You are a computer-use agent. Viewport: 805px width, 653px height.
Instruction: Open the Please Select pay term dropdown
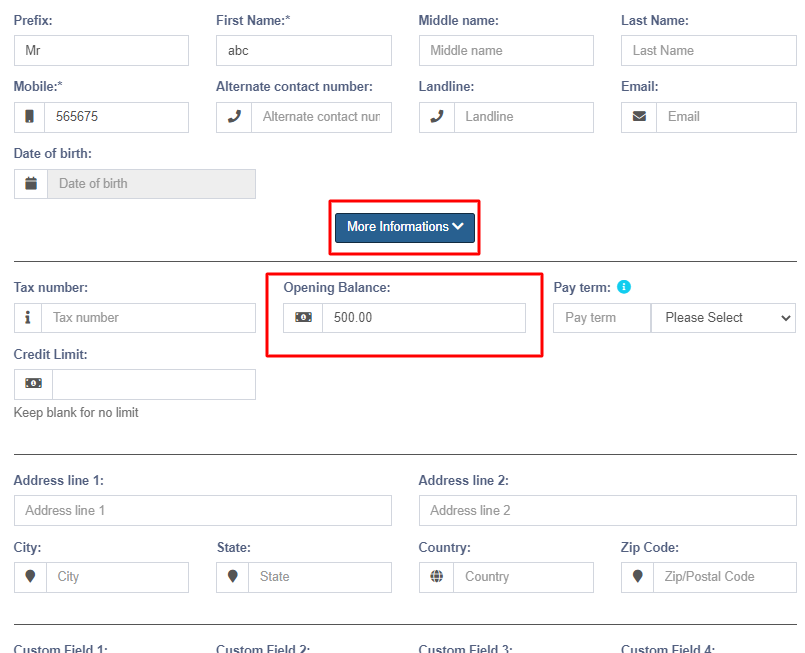(723, 318)
